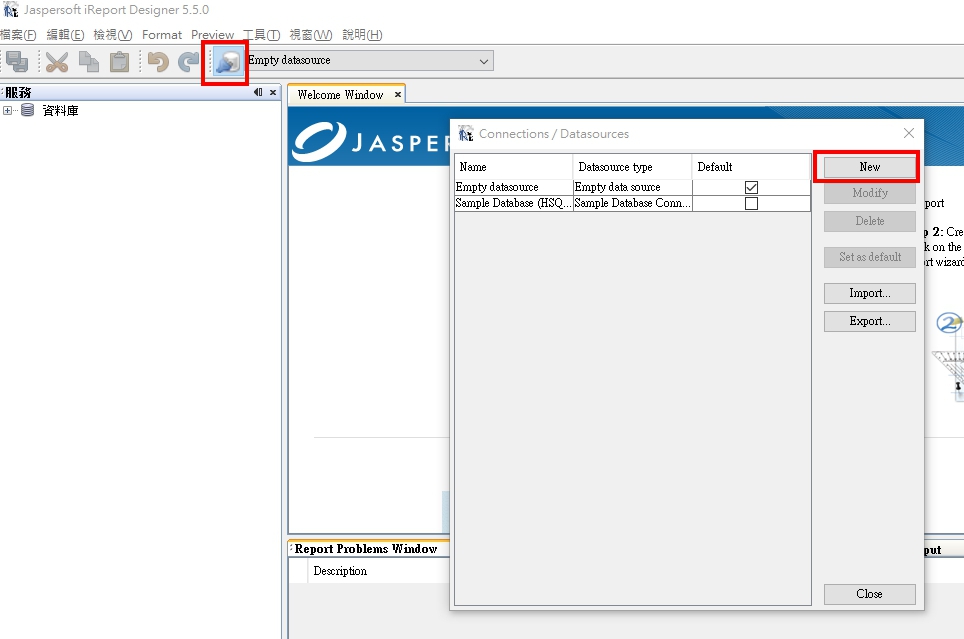964x639 pixels.
Task: Select the Welcome Window tab
Action: pyautogui.click(x=340, y=95)
